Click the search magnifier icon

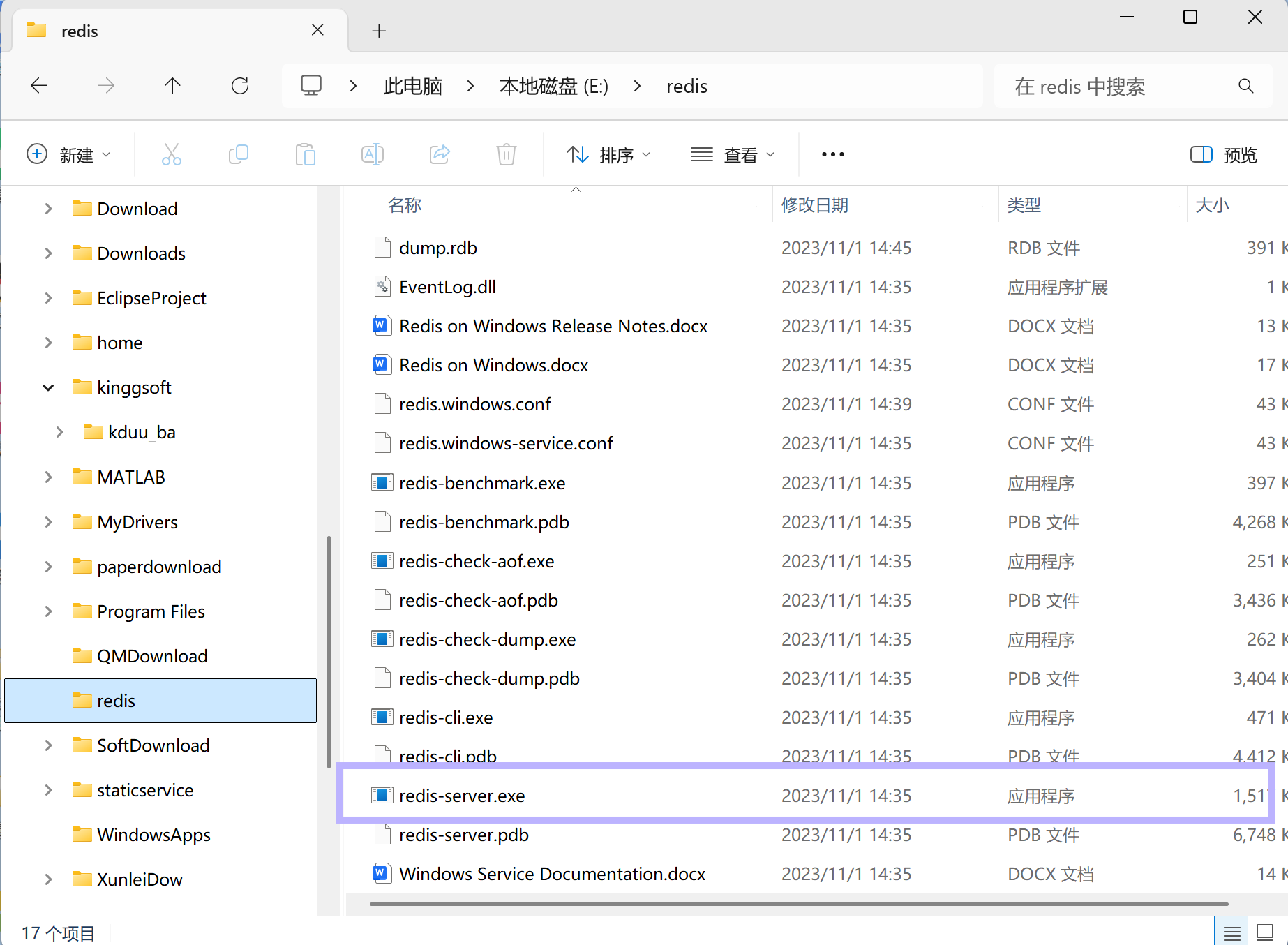[1246, 86]
